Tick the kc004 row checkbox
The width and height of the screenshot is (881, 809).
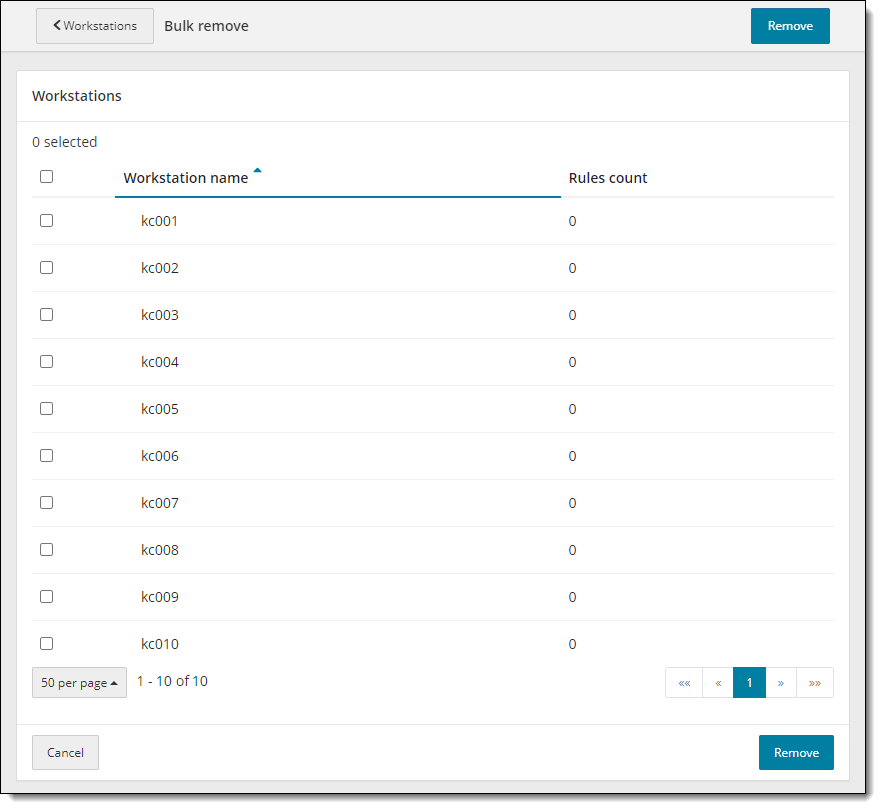pos(47,361)
